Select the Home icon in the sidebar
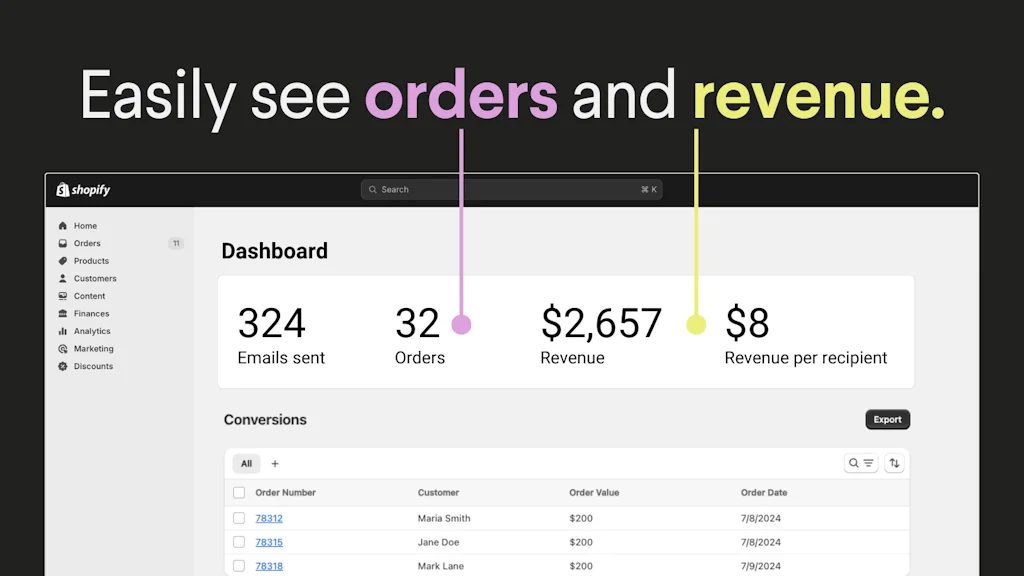 coord(63,225)
